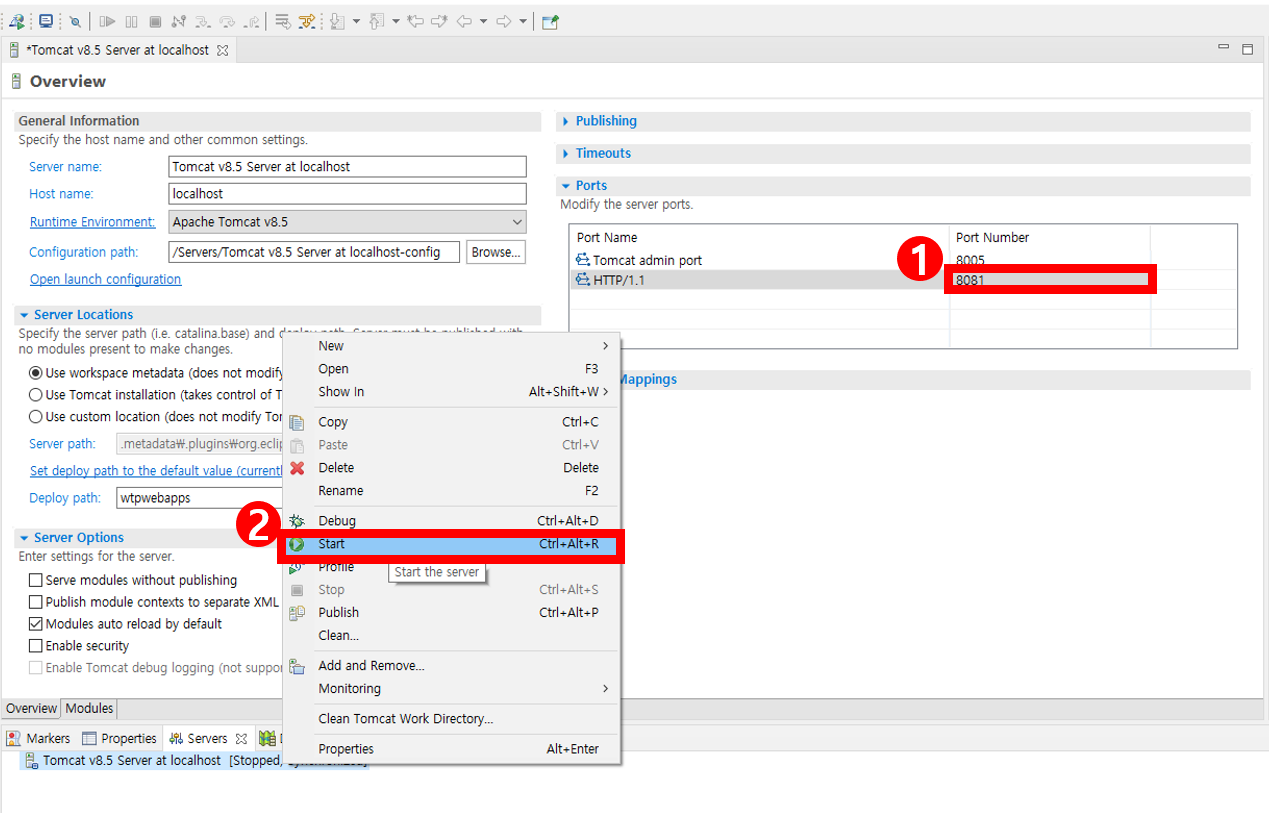Viewport: 1269px width, 813px height.
Task: Expand the Timeouts section
Action: [x=566, y=153]
